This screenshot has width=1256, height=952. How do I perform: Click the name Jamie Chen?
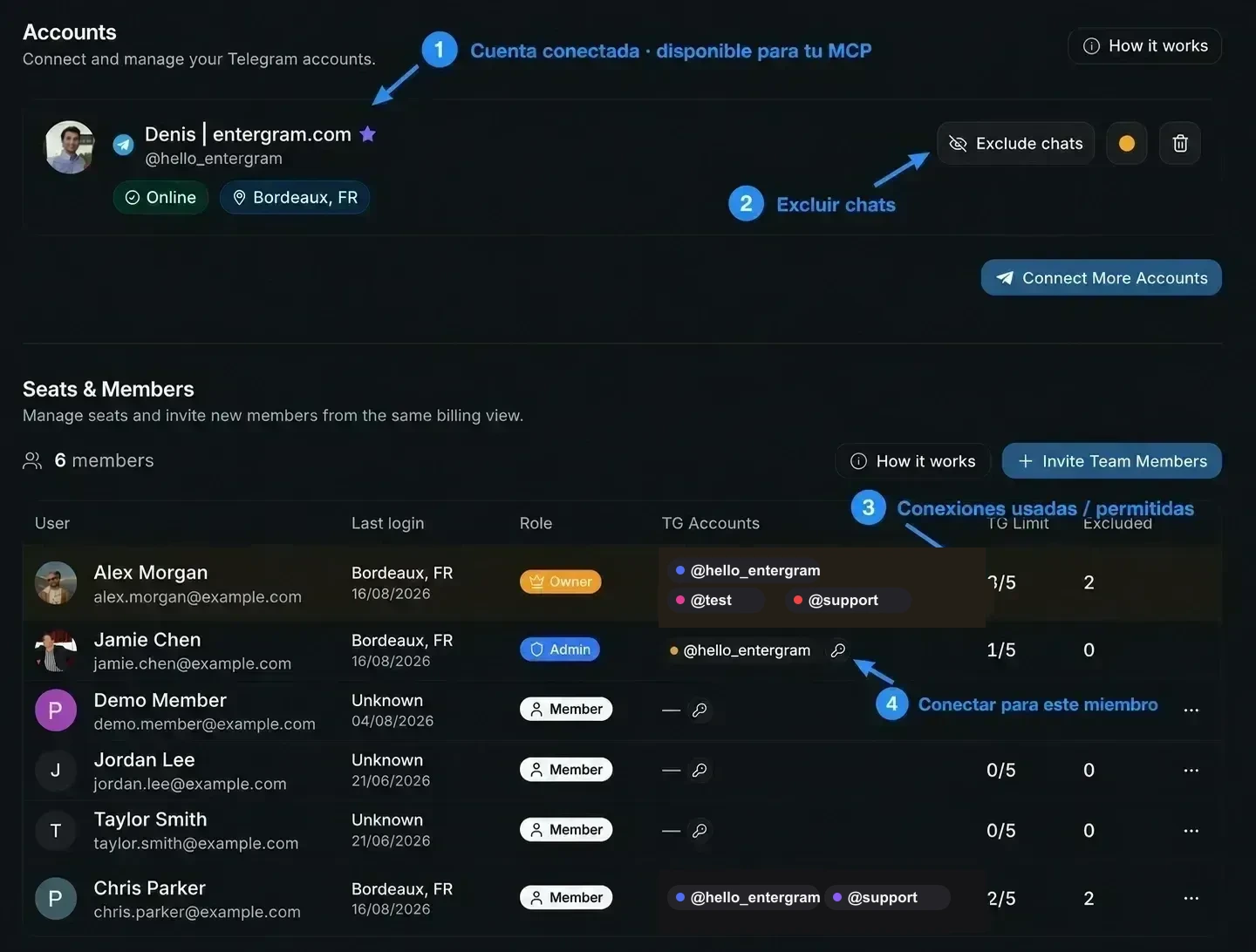point(147,640)
